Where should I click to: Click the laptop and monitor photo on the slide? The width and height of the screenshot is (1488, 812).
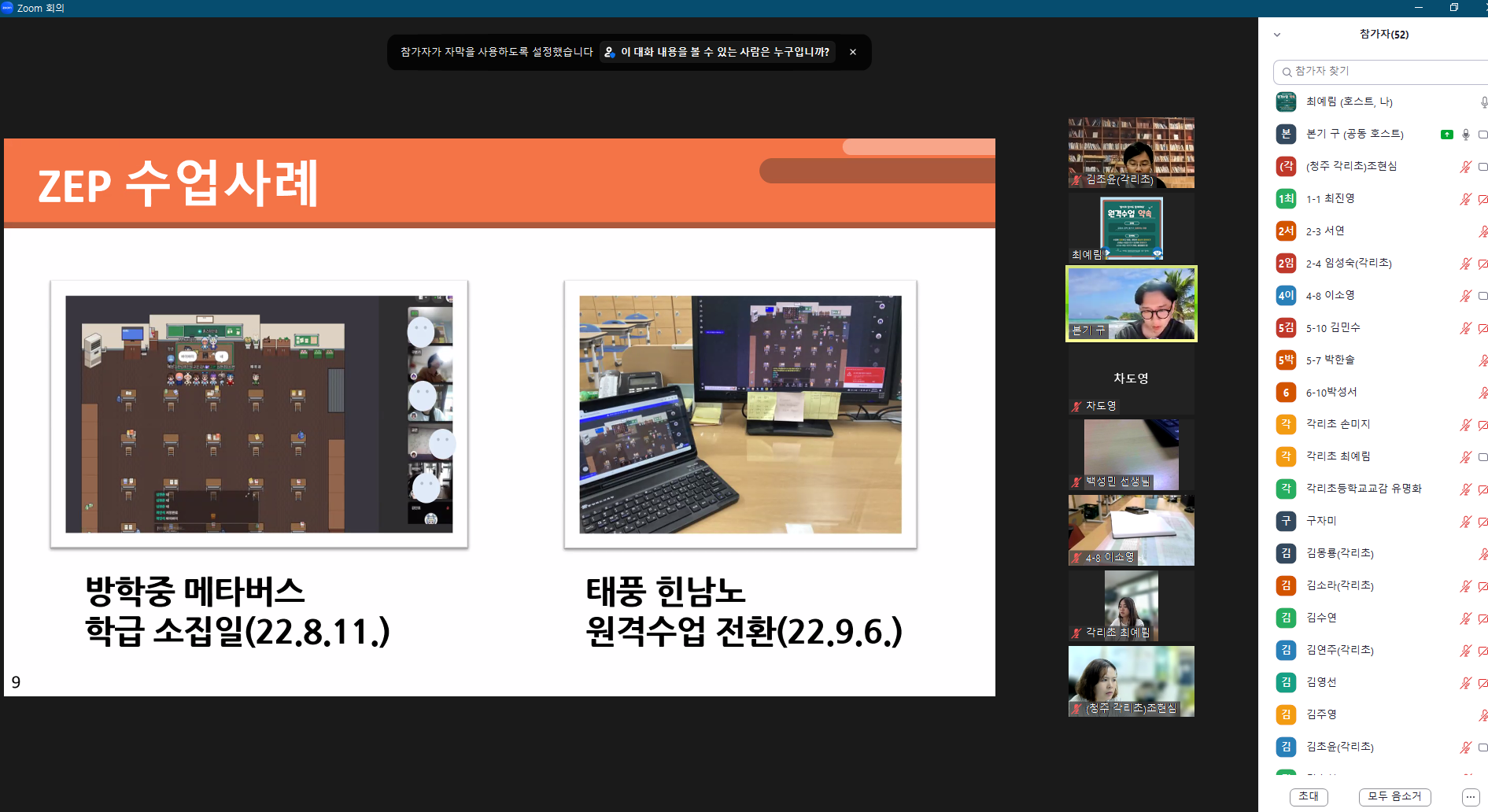[x=740, y=414]
